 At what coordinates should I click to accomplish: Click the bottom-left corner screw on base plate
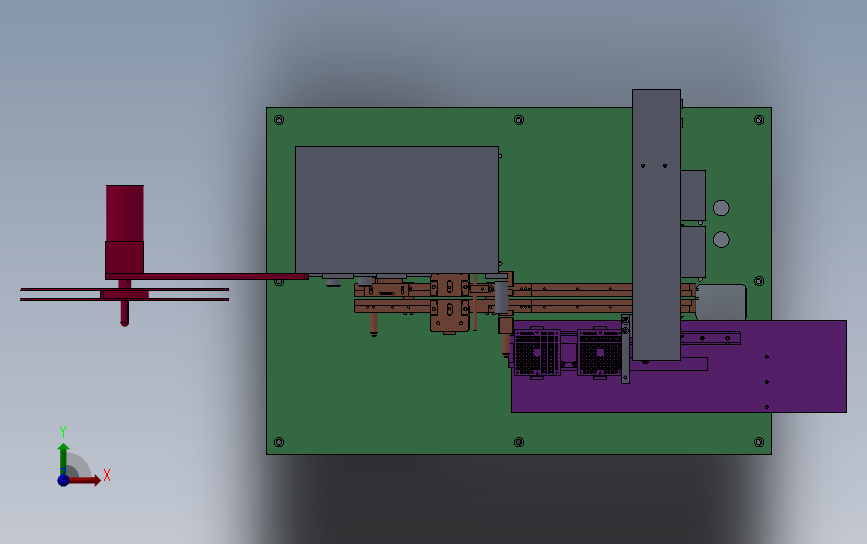click(279, 442)
